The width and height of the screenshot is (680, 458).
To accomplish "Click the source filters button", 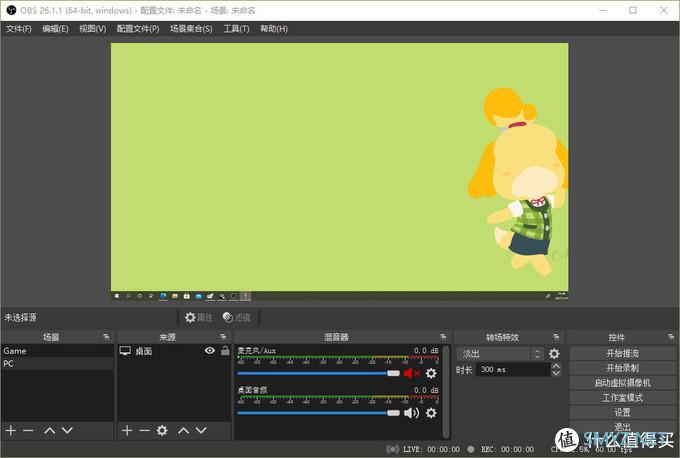I will (x=237, y=317).
